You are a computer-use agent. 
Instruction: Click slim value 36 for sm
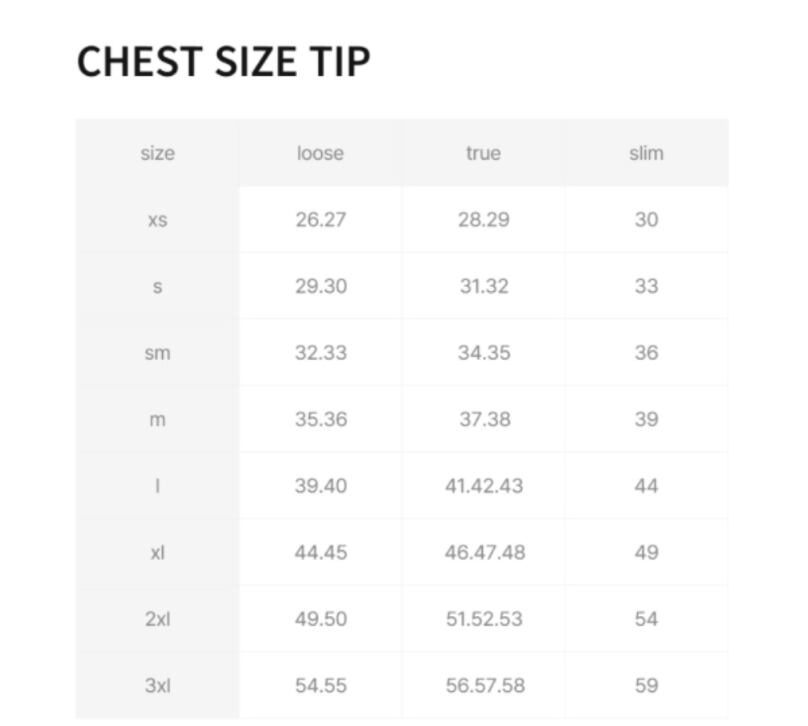(646, 353)
